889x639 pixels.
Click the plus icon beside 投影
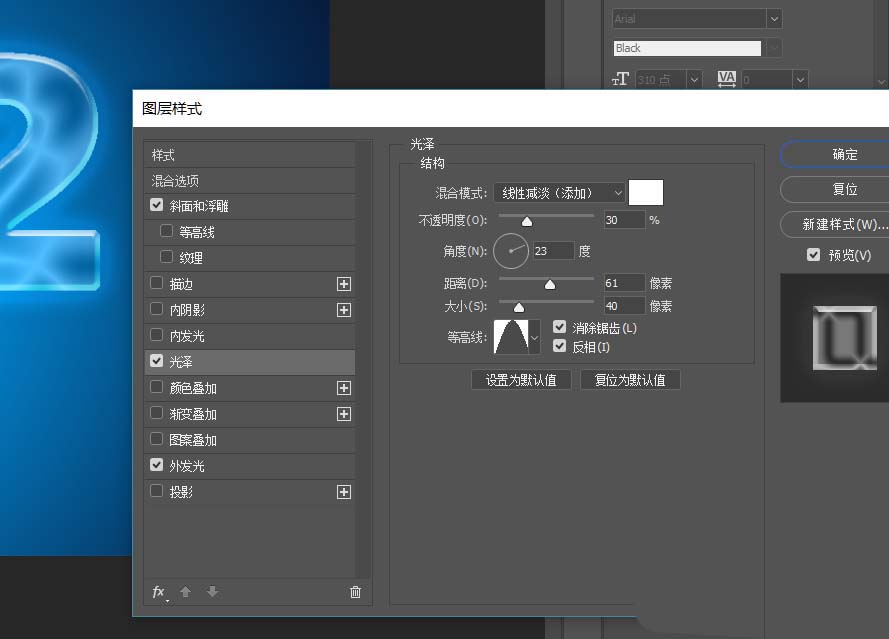coord(344,491)
